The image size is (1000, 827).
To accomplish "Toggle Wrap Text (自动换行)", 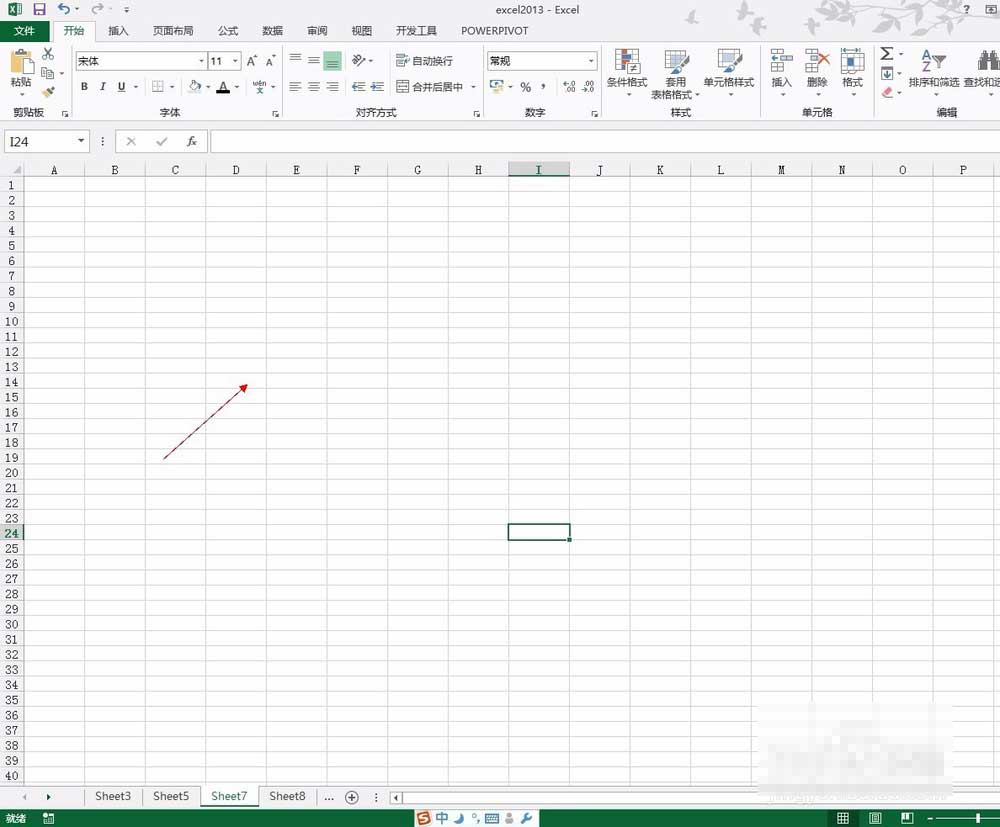I will 424,61.
